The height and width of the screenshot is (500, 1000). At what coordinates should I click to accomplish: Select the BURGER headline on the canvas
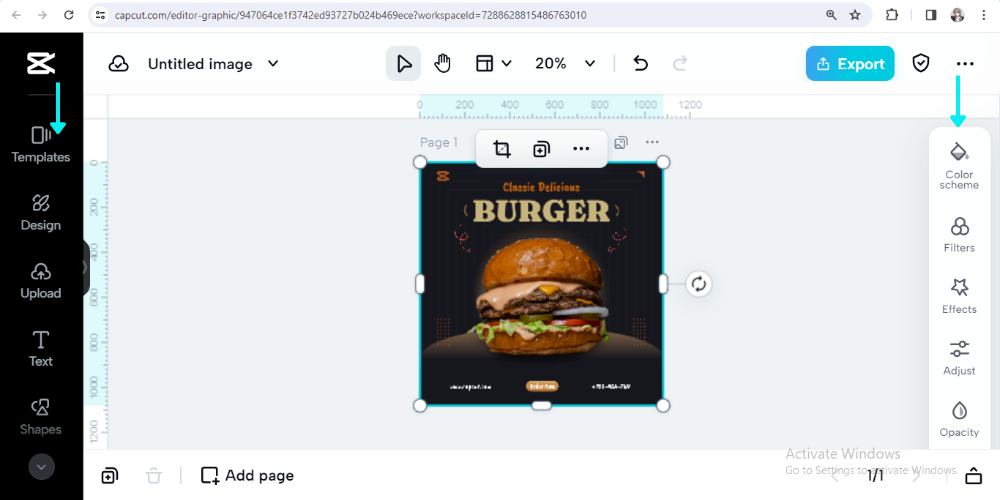click(541, 212)
